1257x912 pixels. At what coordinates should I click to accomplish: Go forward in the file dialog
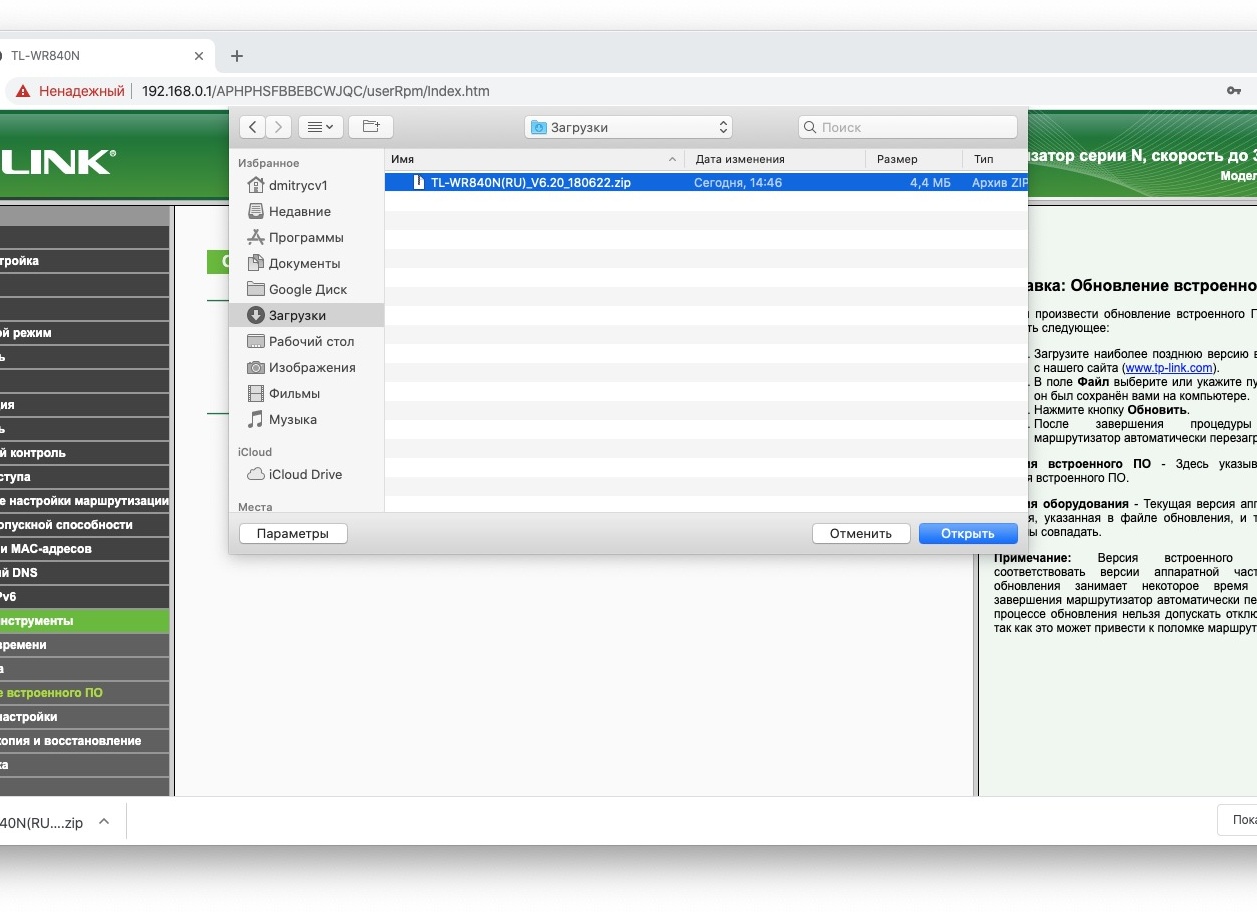(279, 127)
